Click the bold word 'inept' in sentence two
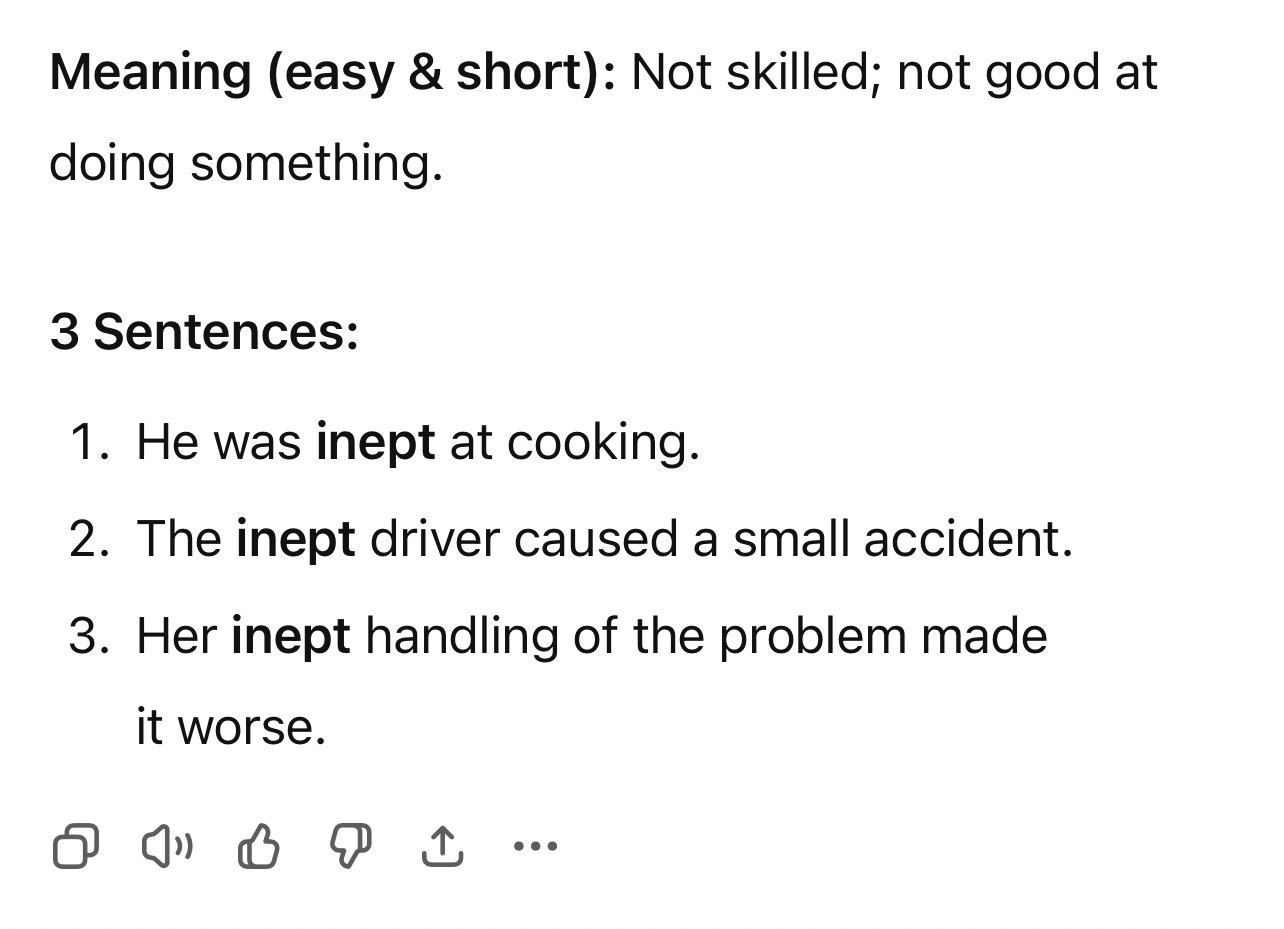This screenshot has width=1284, height=929. click(x=295, y=539)
